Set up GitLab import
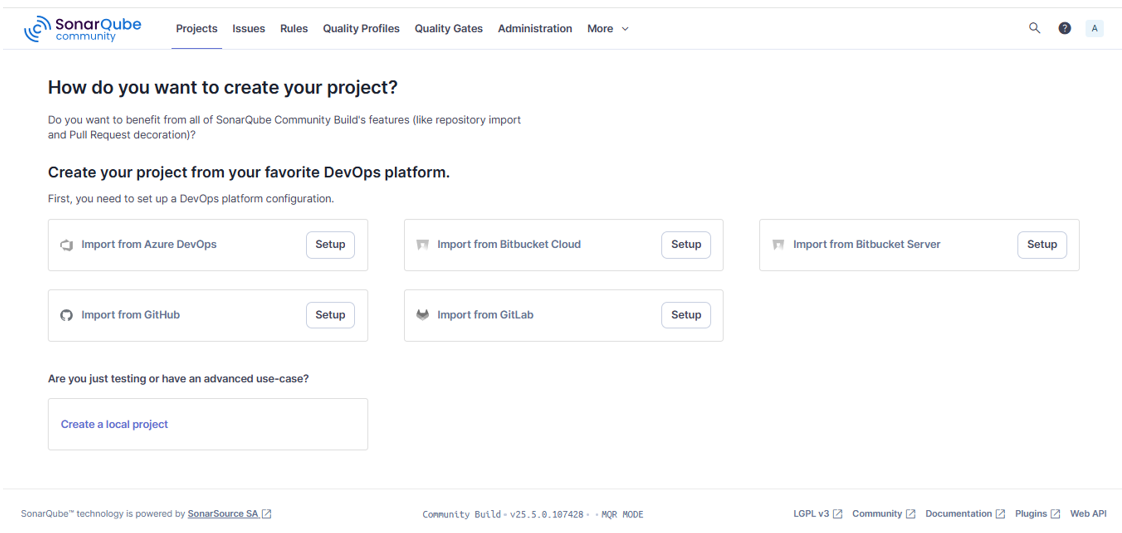 686,315
